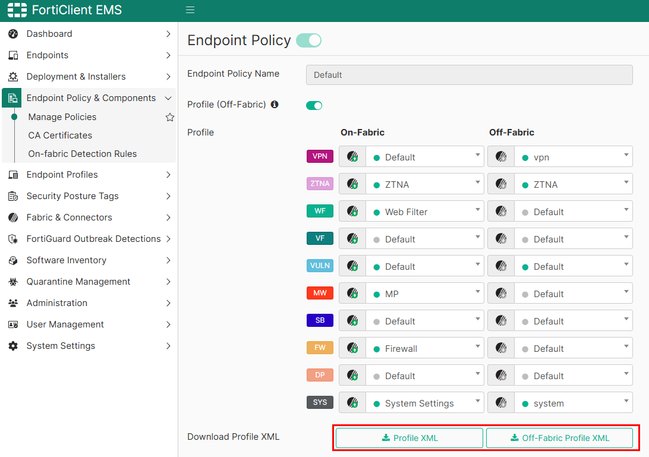This screenshot has width=649, height=457.
Task: Download the Profile XML
Action: pos(409,438)
